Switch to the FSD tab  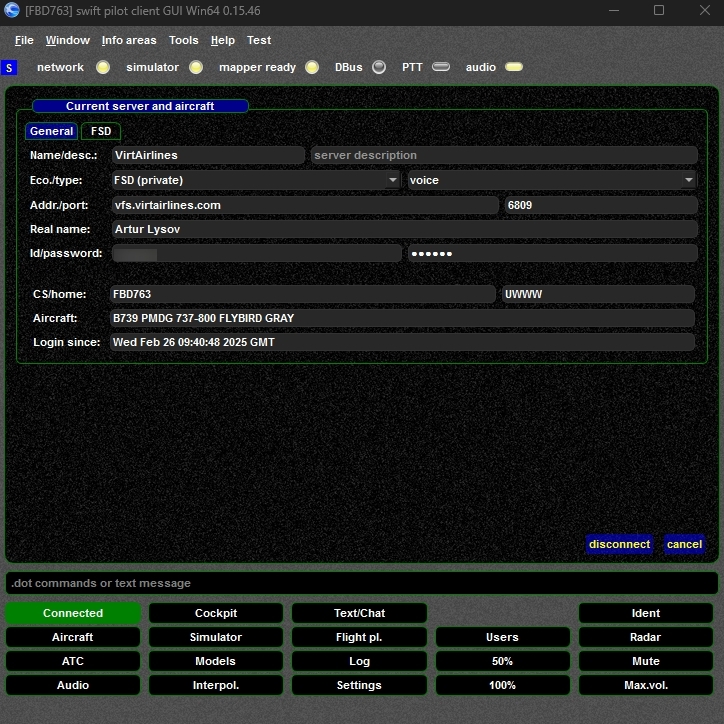[101, 131]
